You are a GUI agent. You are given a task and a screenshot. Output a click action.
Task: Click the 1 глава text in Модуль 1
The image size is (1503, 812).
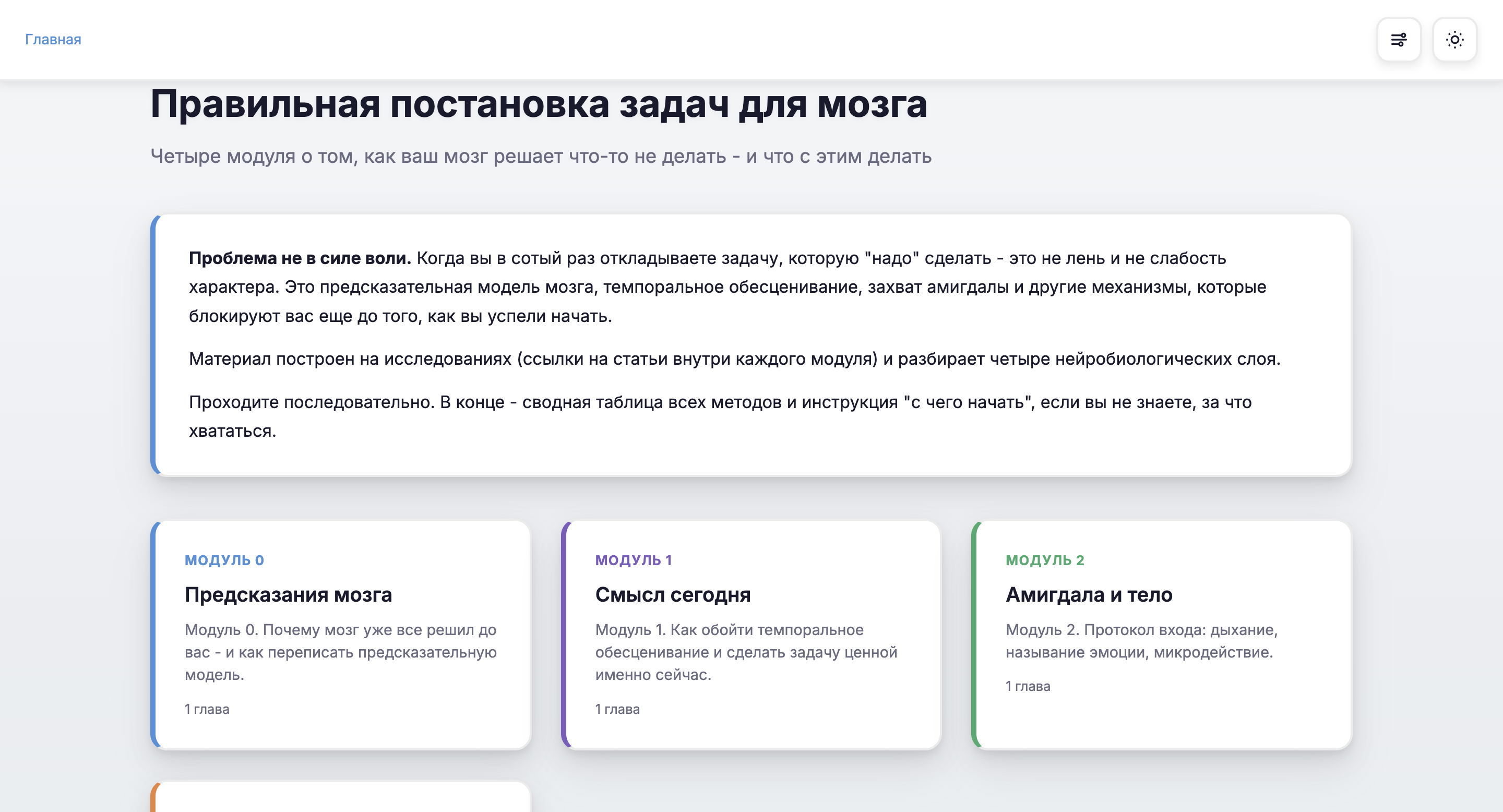tap(617, 709)
